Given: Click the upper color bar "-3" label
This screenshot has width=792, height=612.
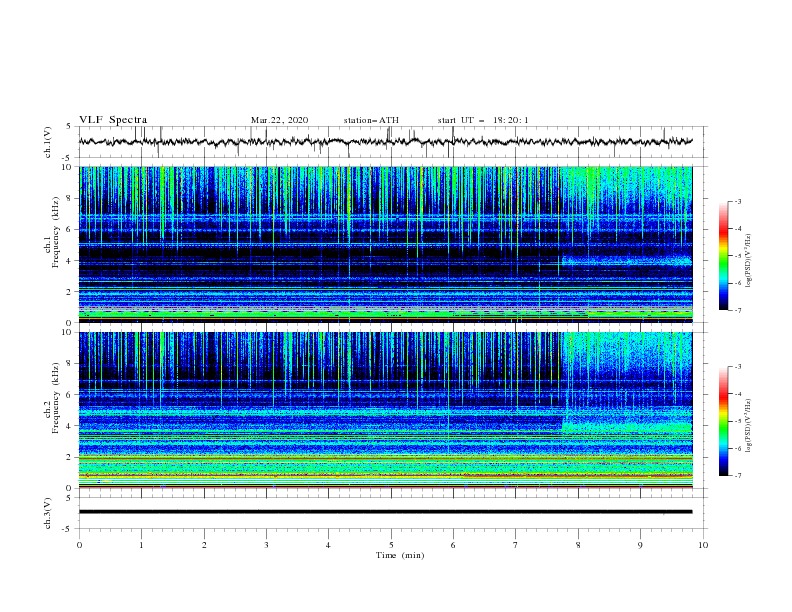Looking at the screenshot, I should click(x=738, y=201).
